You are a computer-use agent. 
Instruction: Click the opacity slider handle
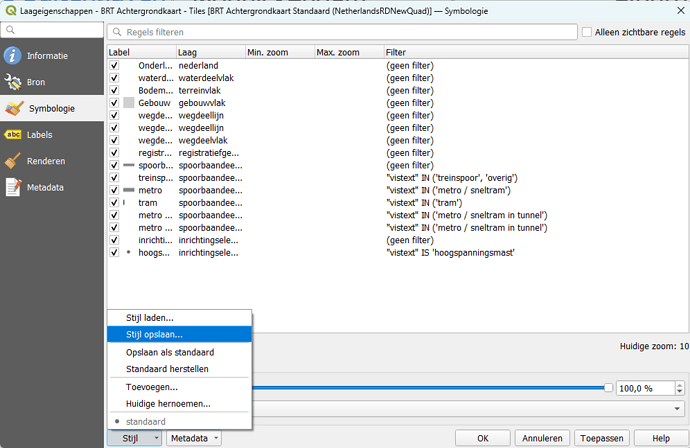(608, 388)
